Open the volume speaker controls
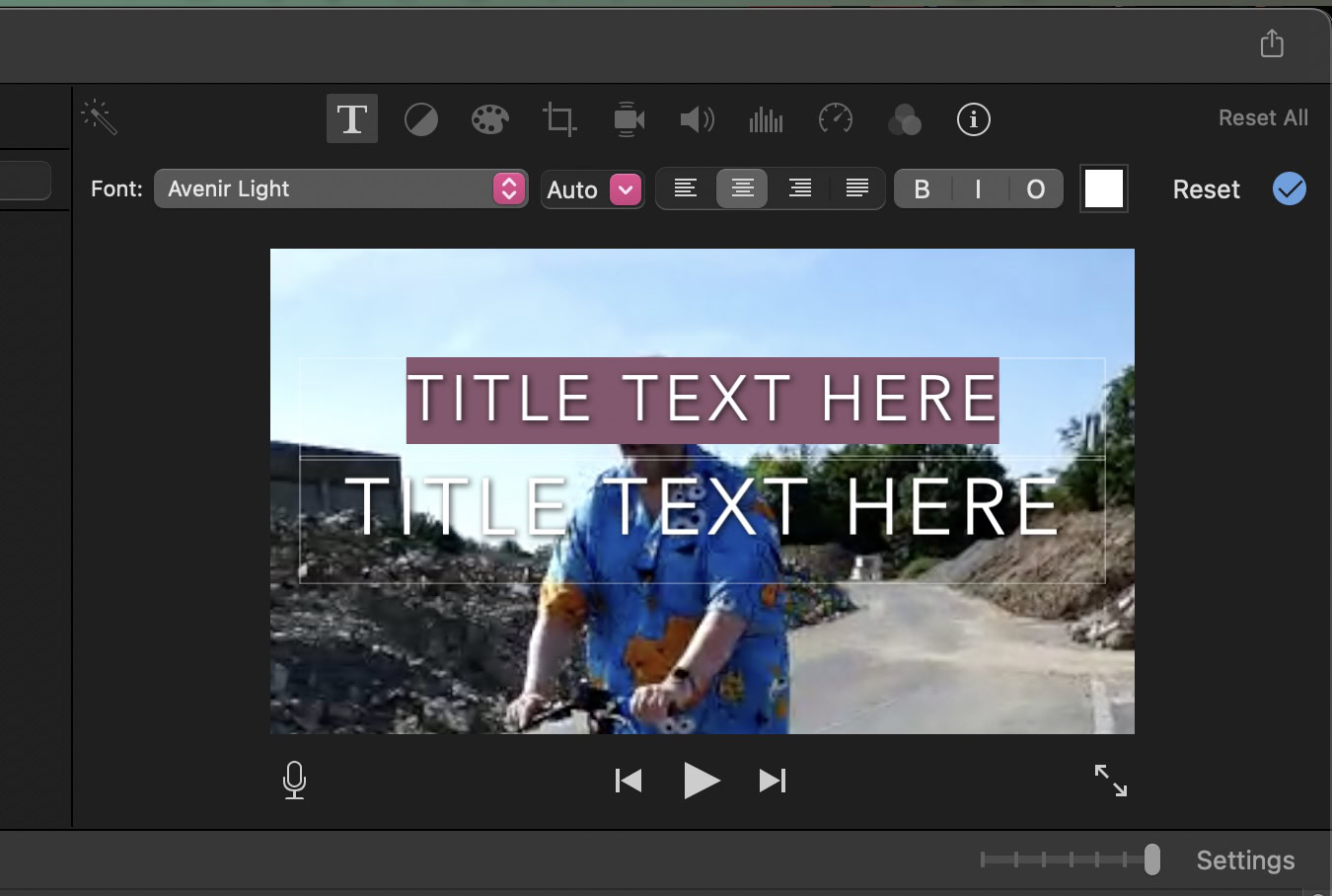 [x=698, y=119]
